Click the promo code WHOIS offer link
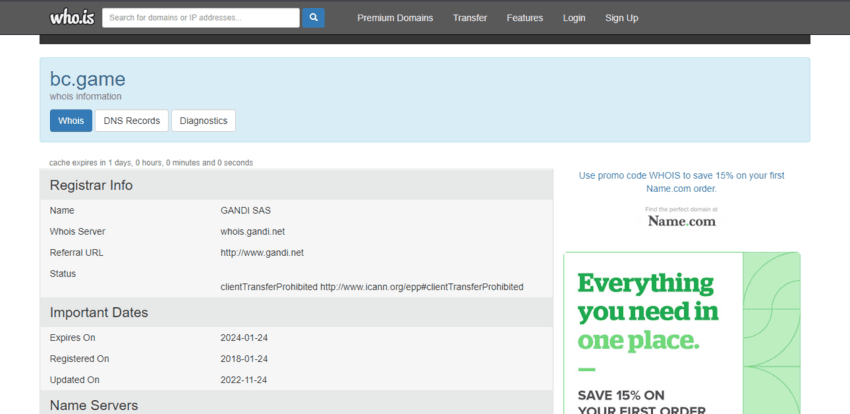 681,181
